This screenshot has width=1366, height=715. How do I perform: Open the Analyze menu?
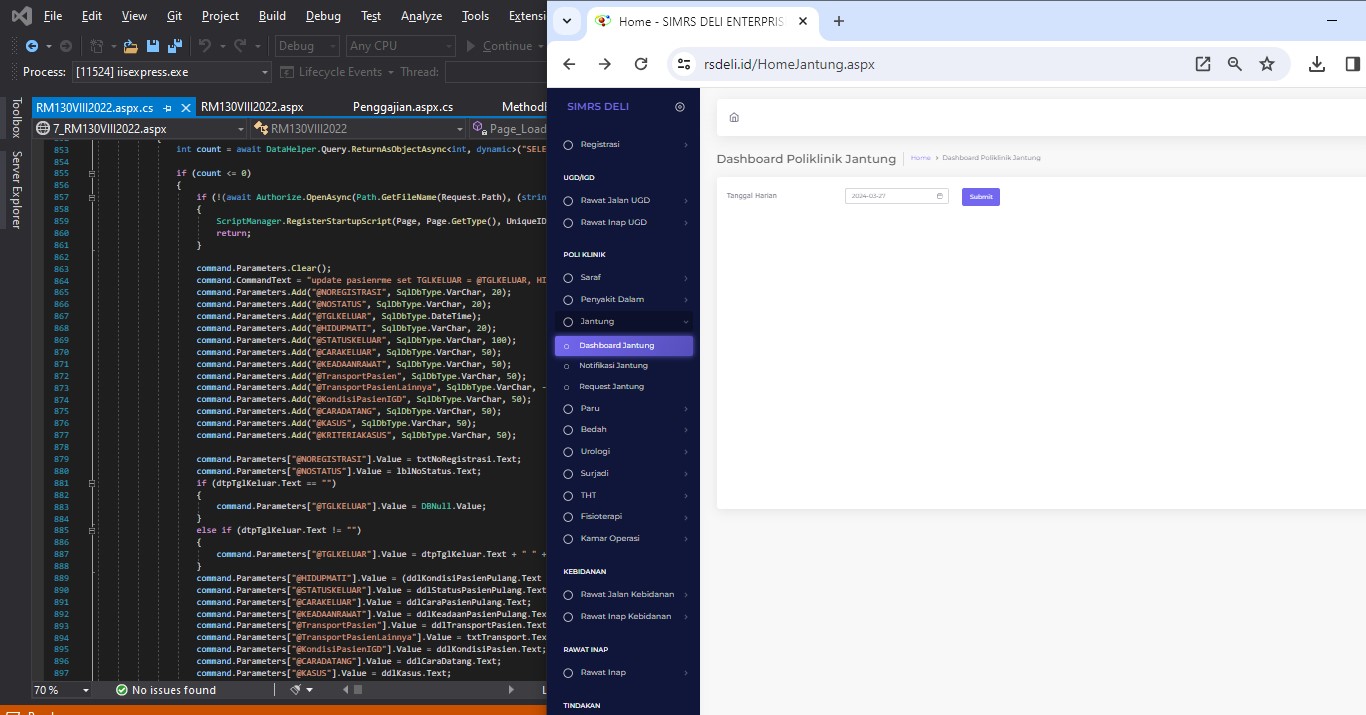[421, 16]
